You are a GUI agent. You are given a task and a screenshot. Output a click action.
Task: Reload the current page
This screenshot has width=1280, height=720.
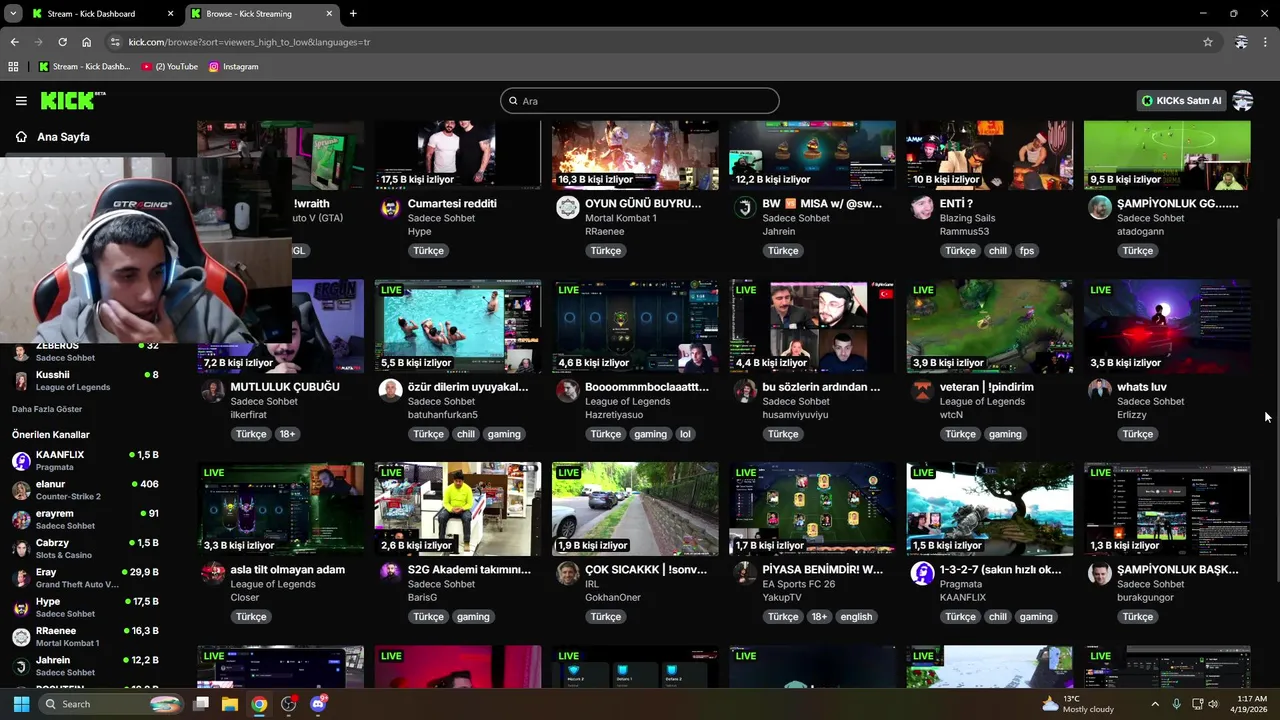coord(62,42)
